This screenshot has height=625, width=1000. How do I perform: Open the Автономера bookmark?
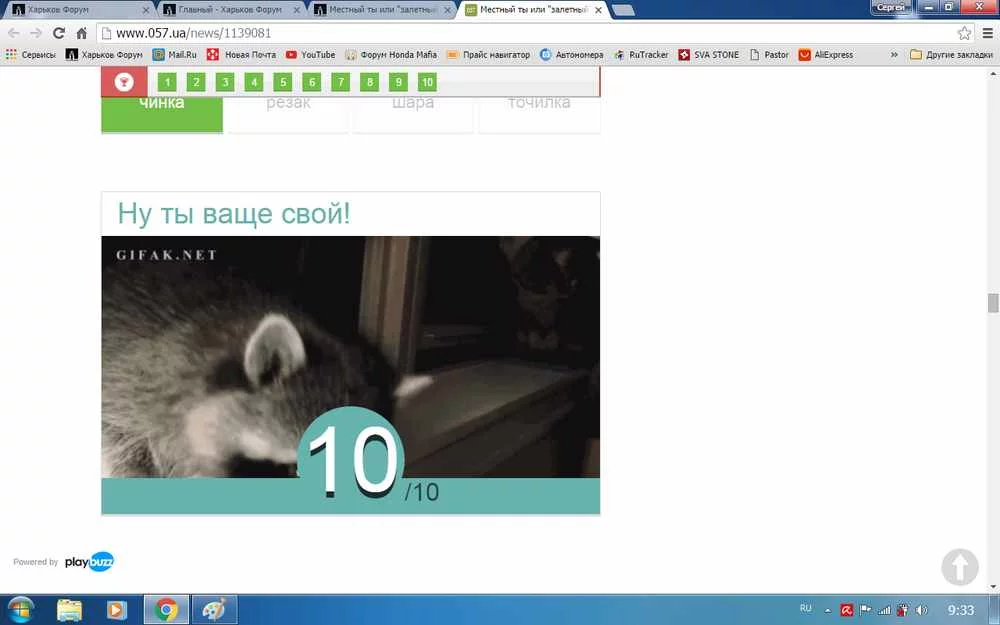(x=571, y=55)
